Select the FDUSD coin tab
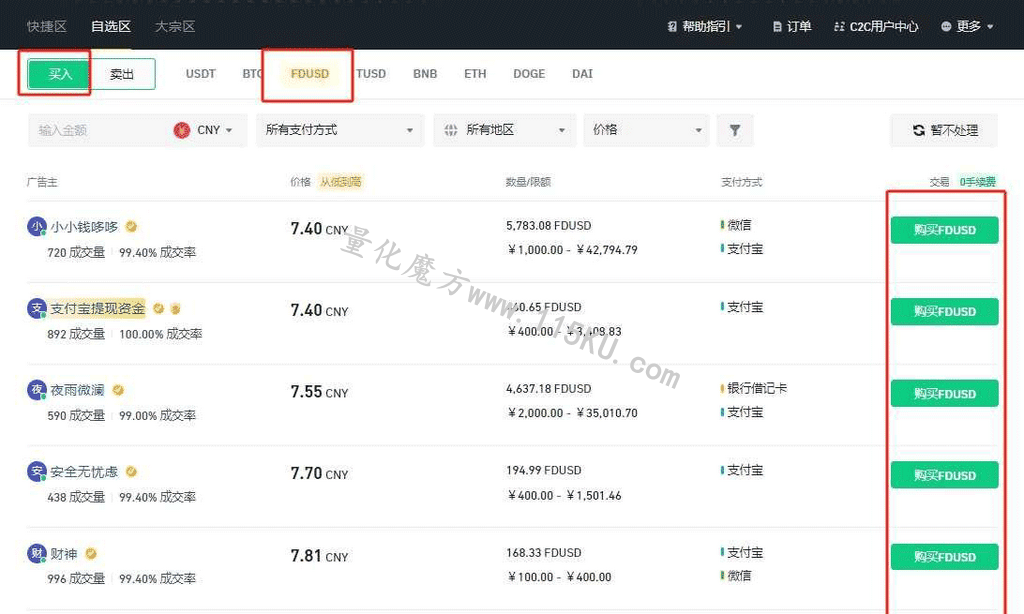Screen dimensions: 1024x614 (310, 74)
